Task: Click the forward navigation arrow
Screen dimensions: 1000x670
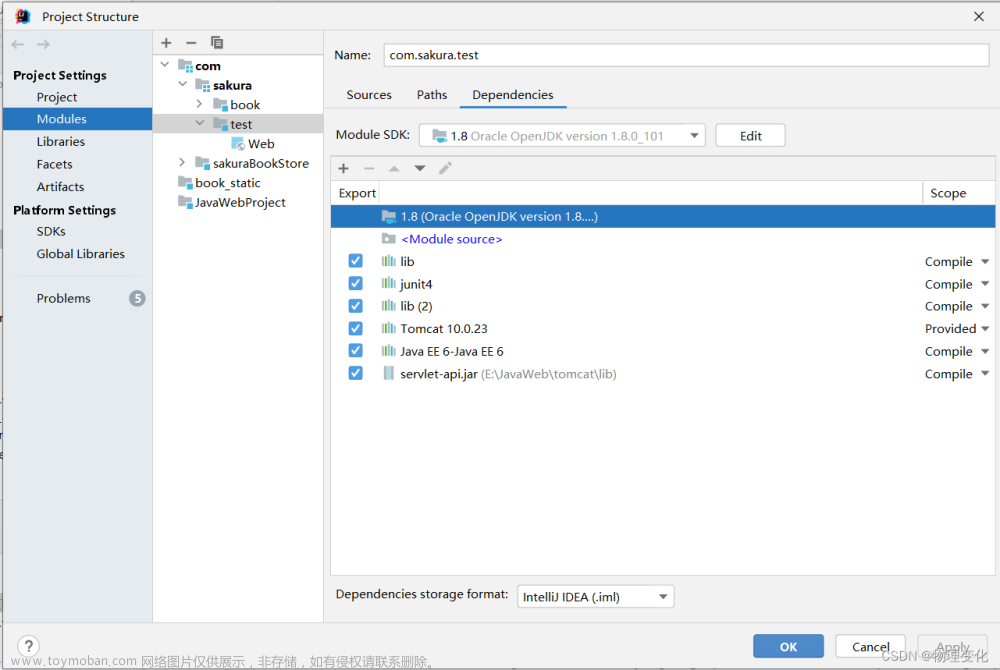Action: [x=43, y=44]
